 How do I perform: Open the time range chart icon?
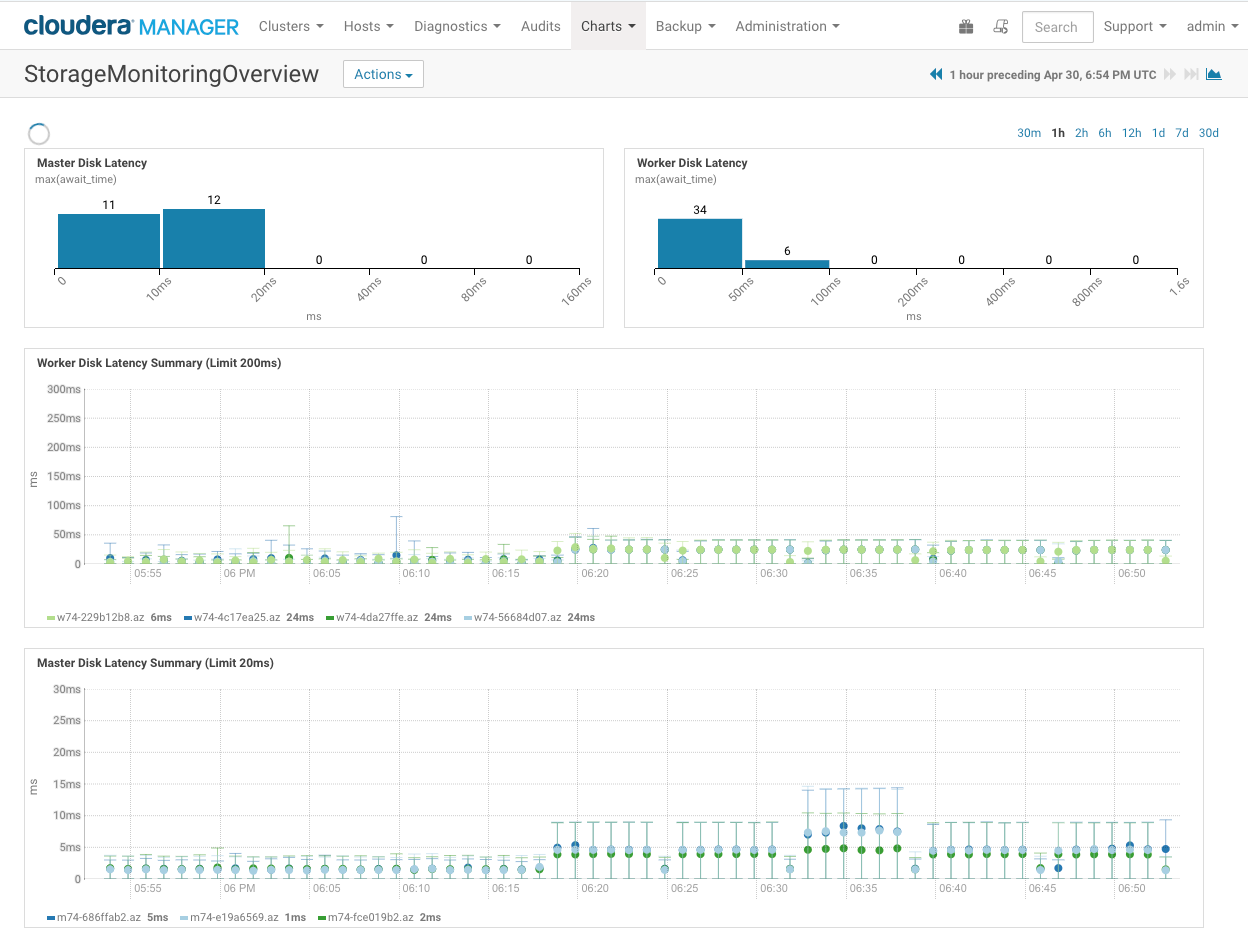1214,75
